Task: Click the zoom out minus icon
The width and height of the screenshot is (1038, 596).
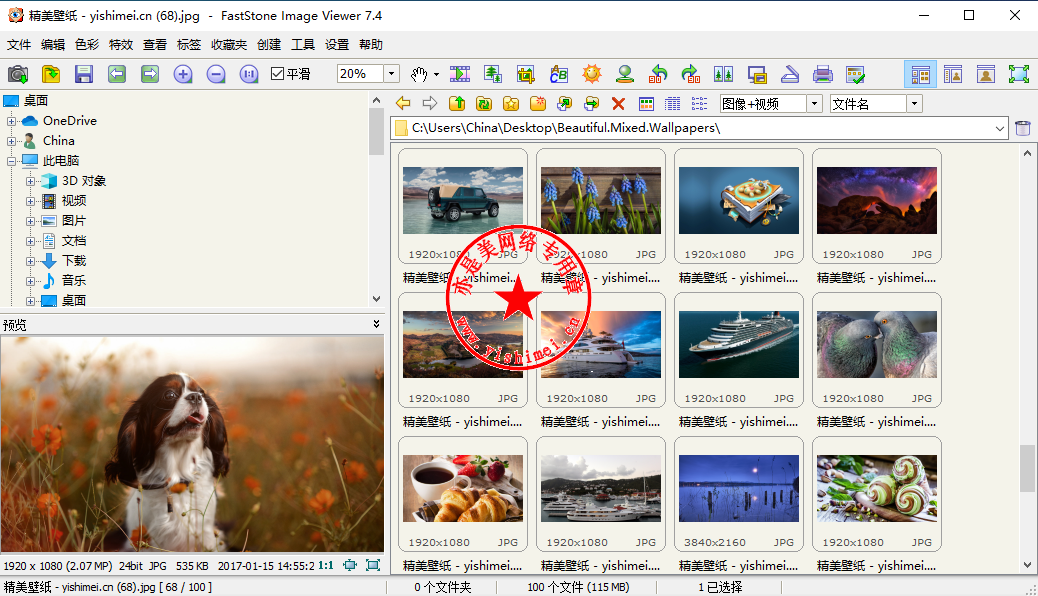Action: tap(216, 74)
